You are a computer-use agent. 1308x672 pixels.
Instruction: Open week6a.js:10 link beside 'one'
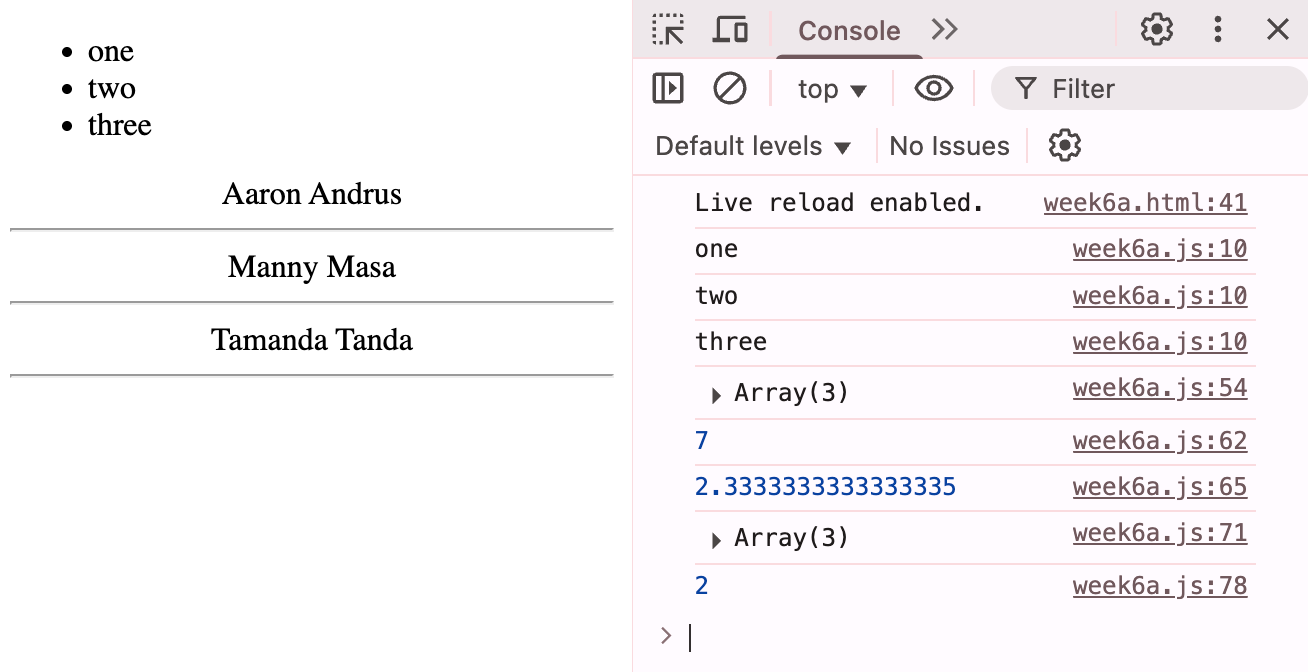coord(1160,249)
